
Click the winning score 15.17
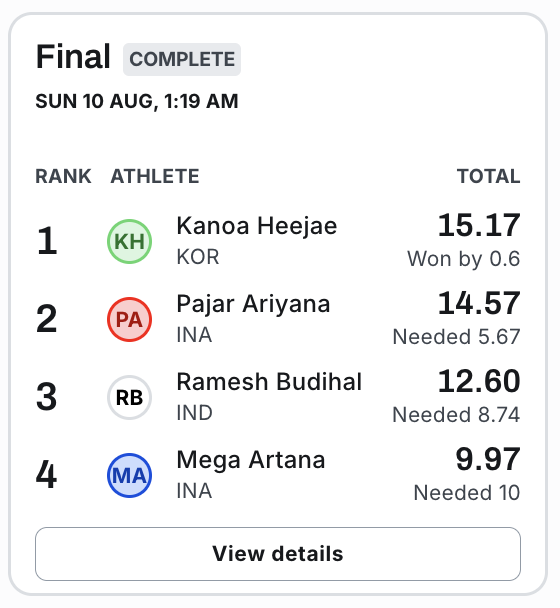tap(479, 225)
